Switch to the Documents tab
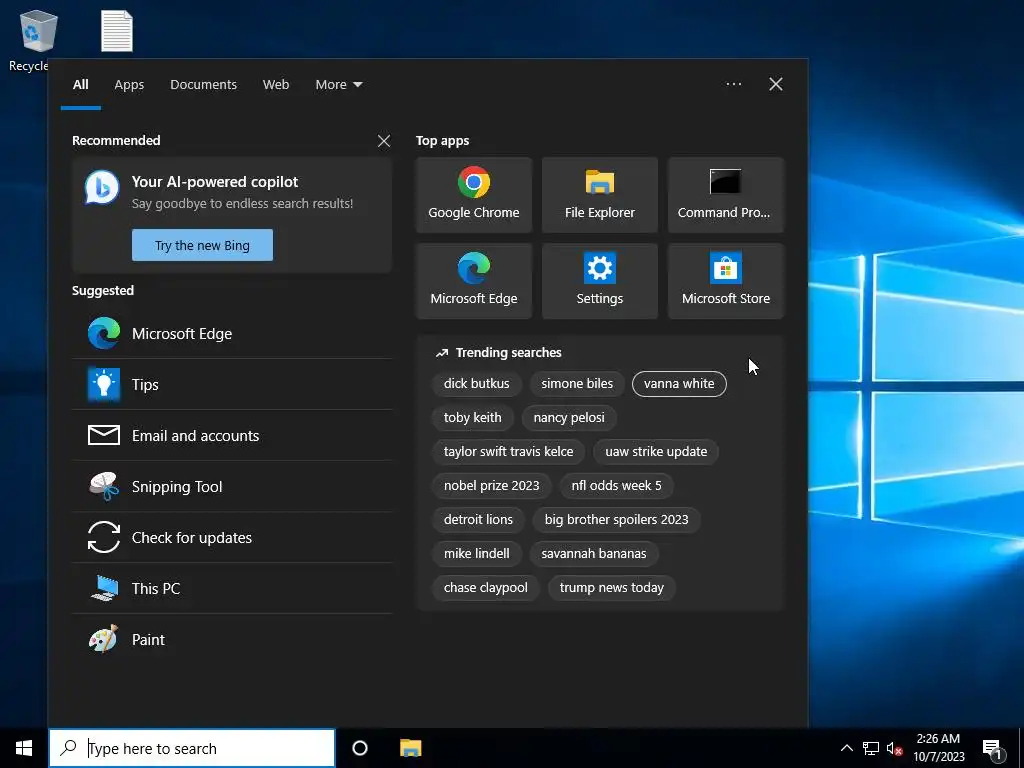 point(203,84)
